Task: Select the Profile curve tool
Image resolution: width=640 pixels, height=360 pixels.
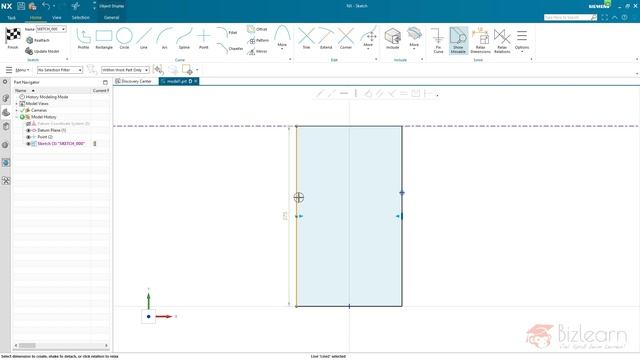Action: click(x=83, y=39)
